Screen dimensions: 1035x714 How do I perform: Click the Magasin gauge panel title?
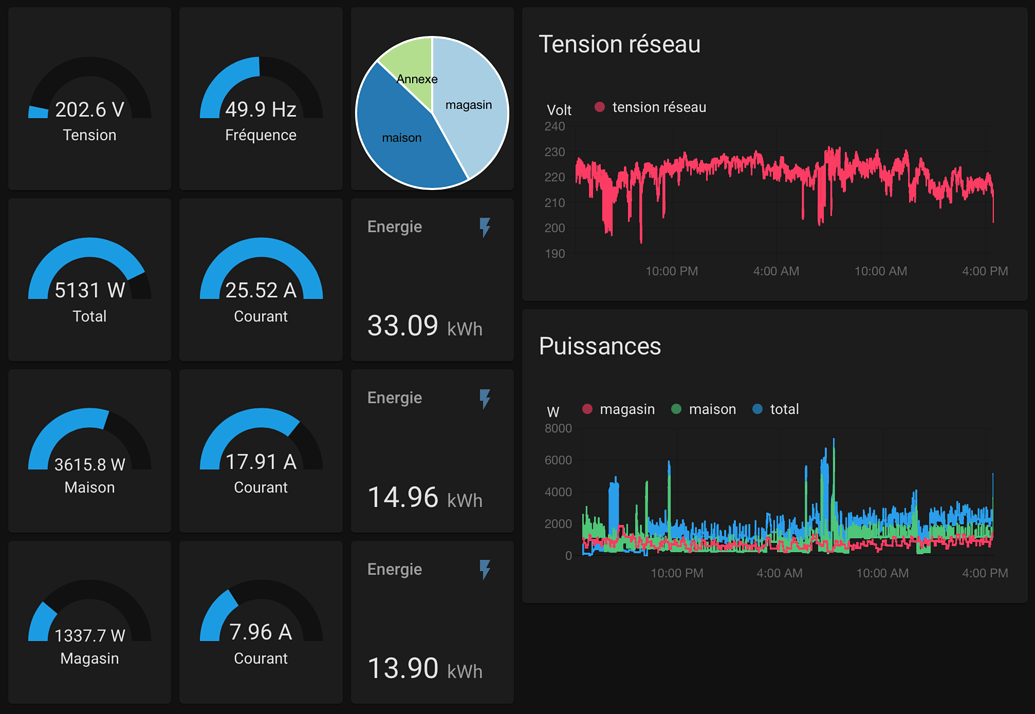pos(89,658)
